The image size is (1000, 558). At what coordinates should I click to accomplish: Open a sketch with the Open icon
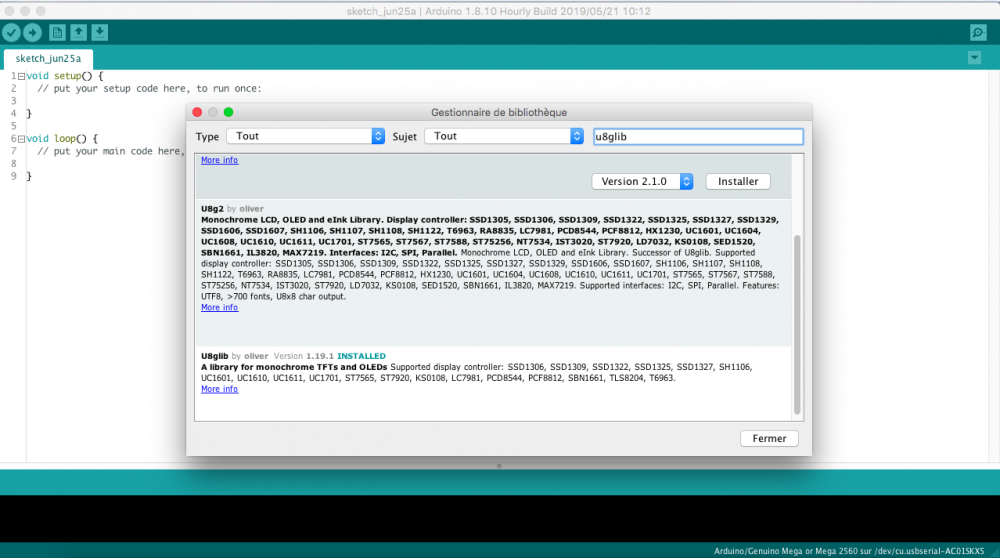(78, 33)
